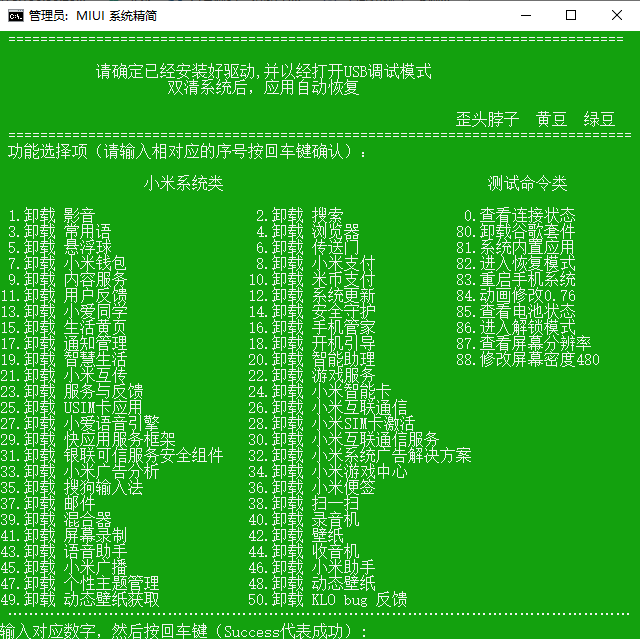The height and width of the screenshot is (639, 640).
Task: Minimize the MIUI 系统精简 console window
Action: coord(524,16)
